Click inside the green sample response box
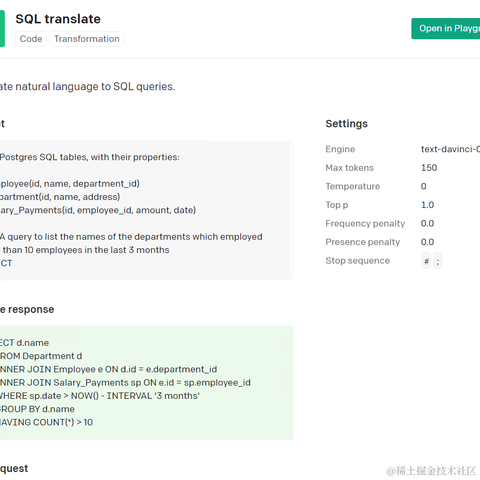 [146, 382]
